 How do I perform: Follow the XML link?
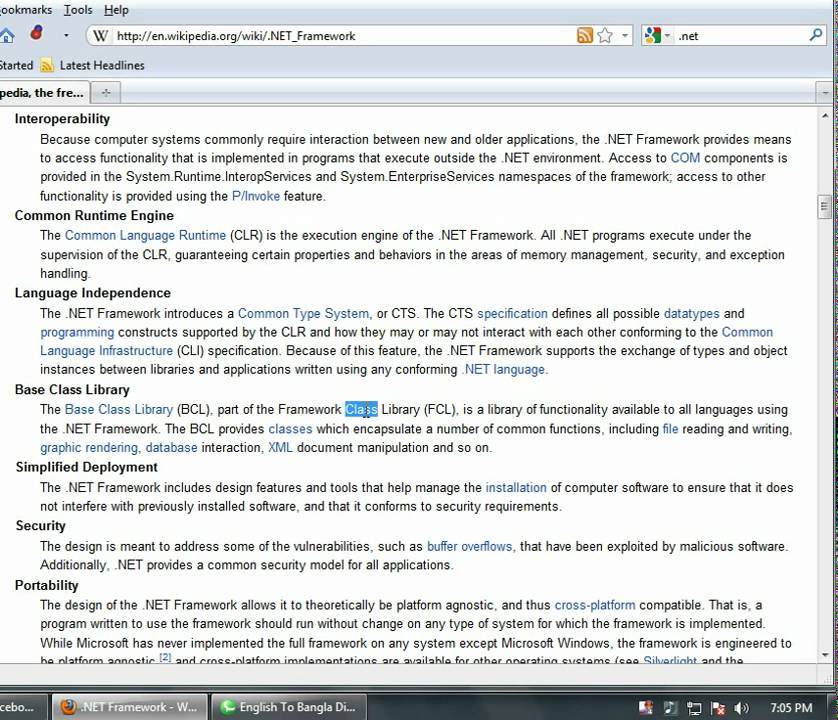pyautogui.click(x=280, y=447)
